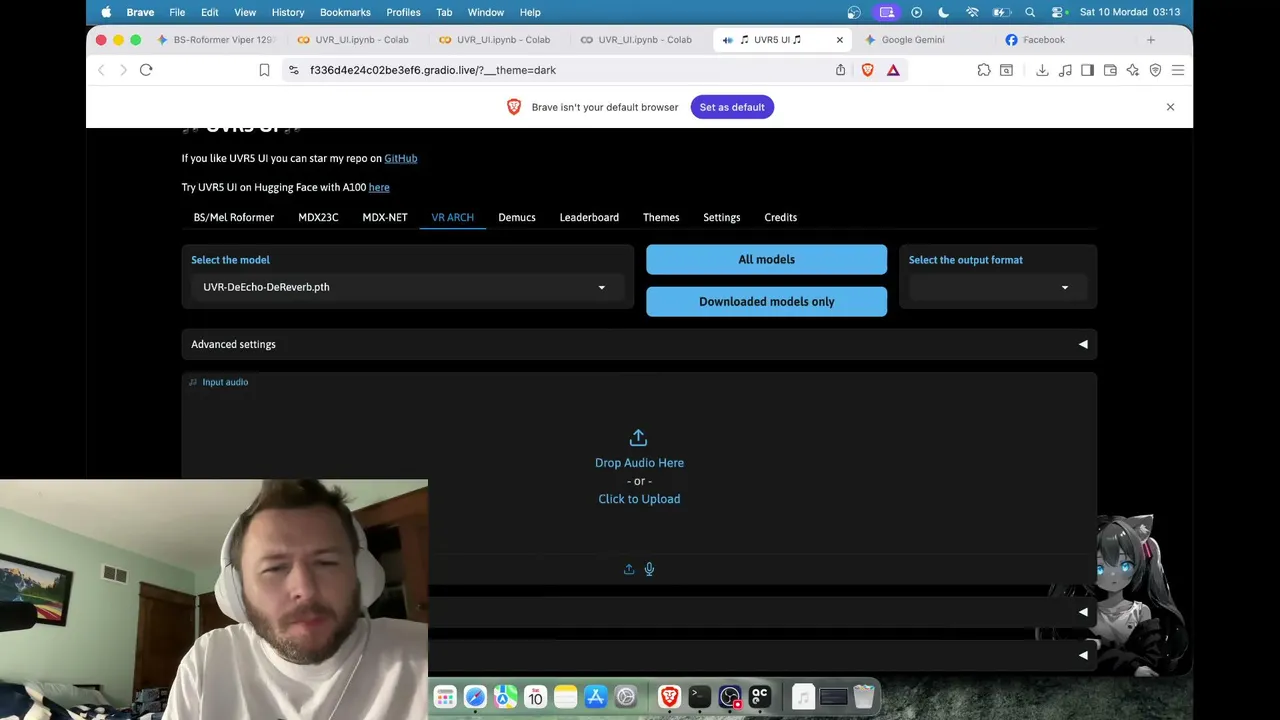The image size is (1280, 720).
Task: Toggle Focus moon icon in menu bar
Action: point(944,12)
